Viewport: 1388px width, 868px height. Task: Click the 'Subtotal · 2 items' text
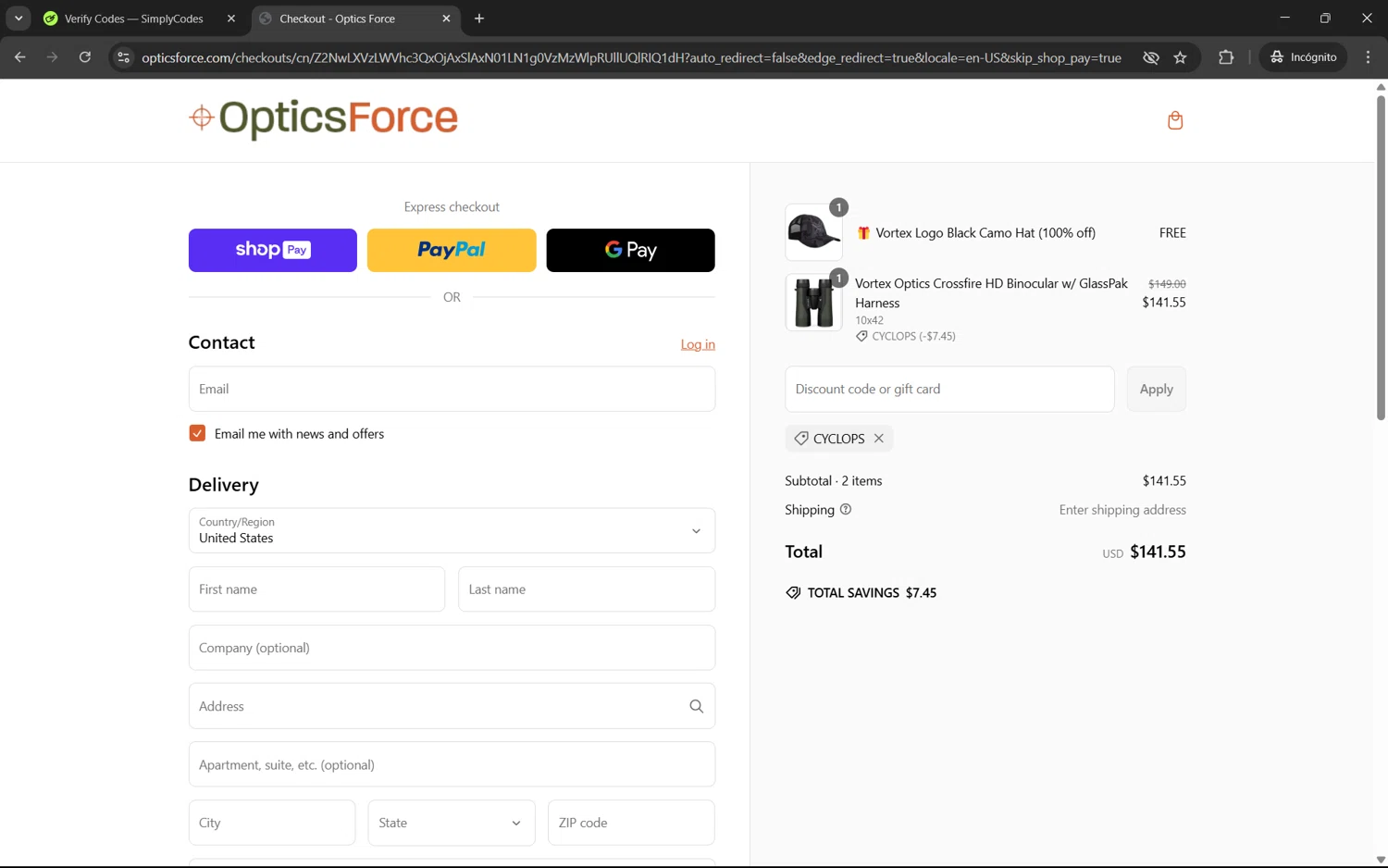pyautogui.click(x=834, y=481)
